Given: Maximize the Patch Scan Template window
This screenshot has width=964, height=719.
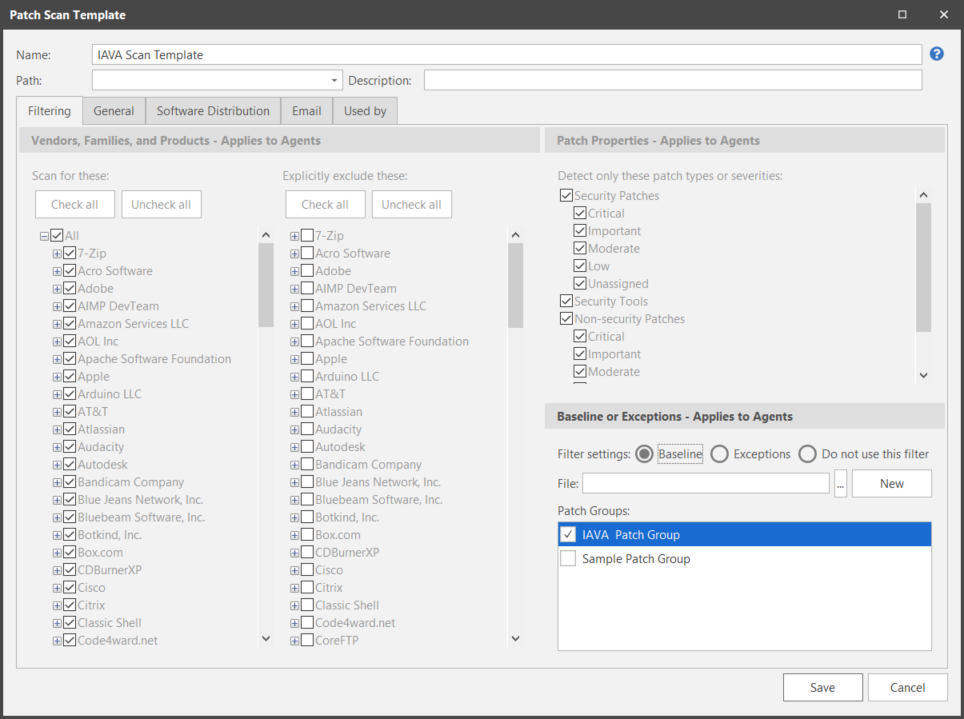Looking at the screenshot, I should pos(902,14).
